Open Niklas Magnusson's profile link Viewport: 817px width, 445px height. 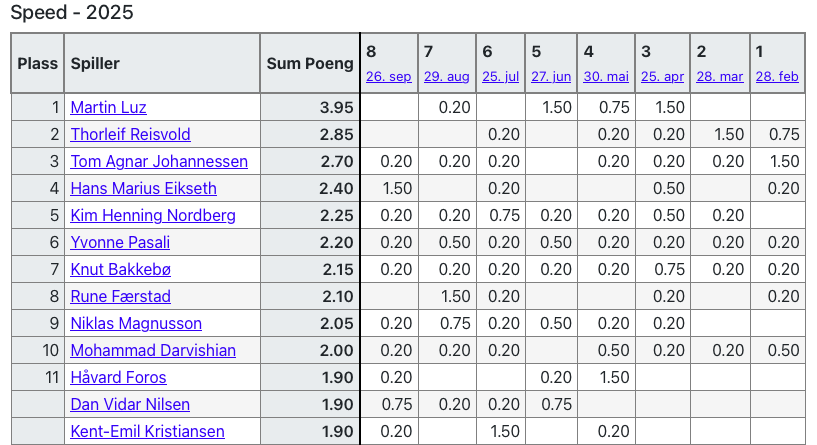pyautogui.click(x=136, y=324)
